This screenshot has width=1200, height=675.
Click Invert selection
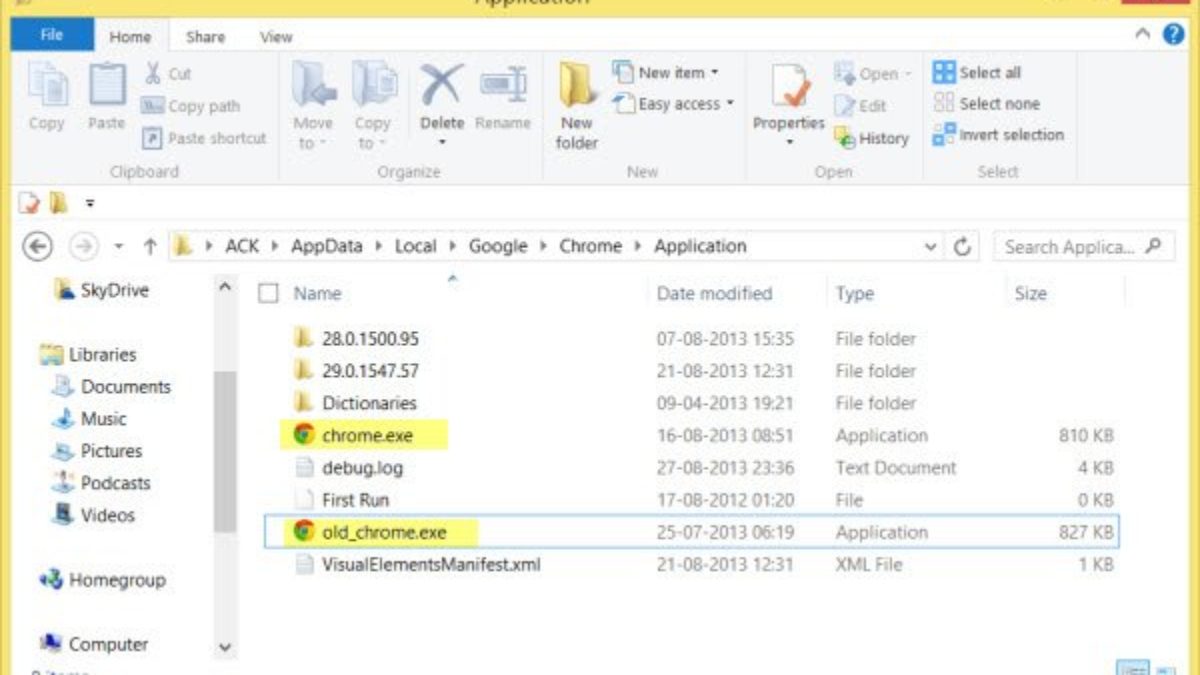(998, 134)
